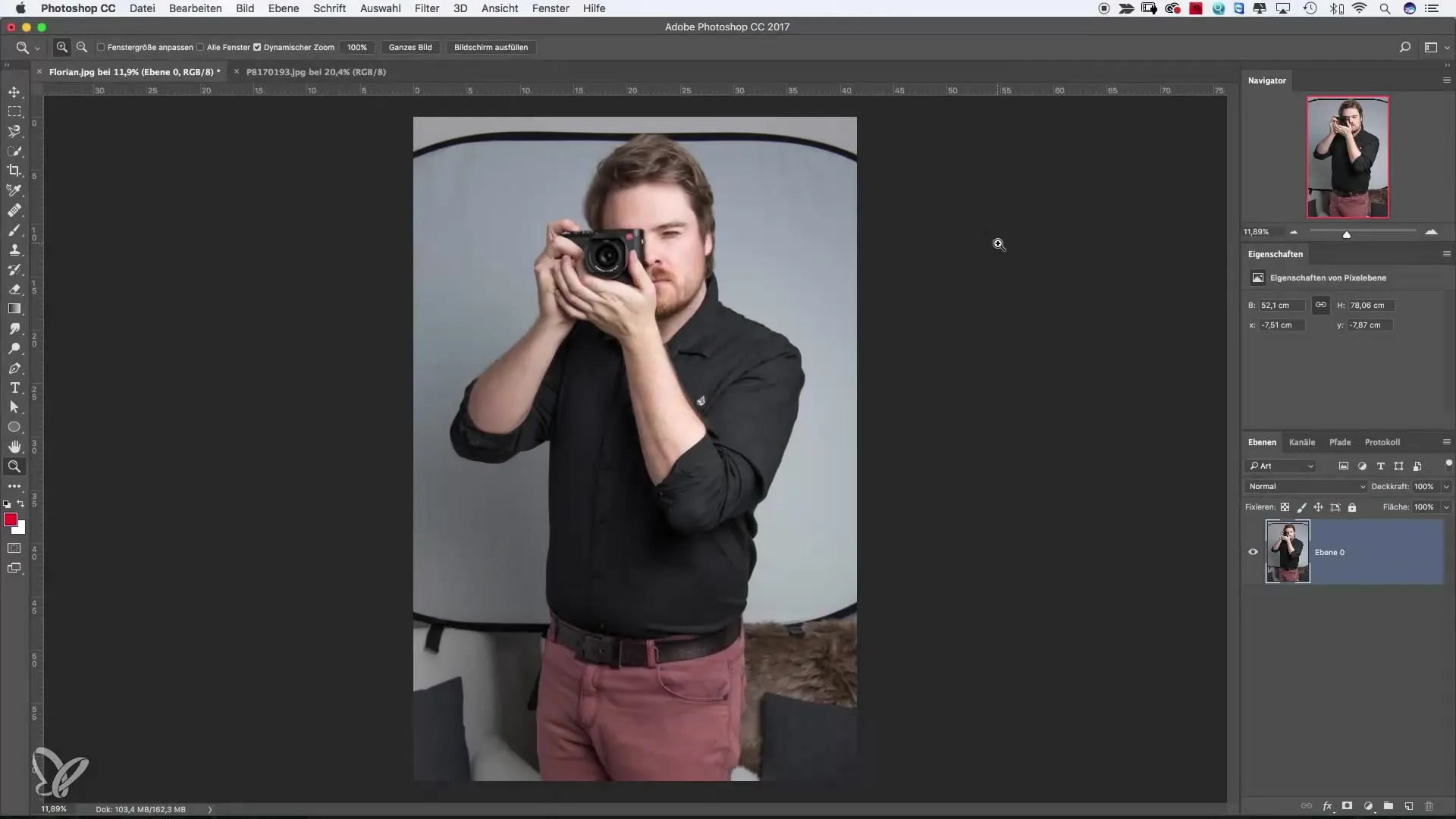
Task: Disable Dynamischer Zoom checkbox
Action: point(257,47)
